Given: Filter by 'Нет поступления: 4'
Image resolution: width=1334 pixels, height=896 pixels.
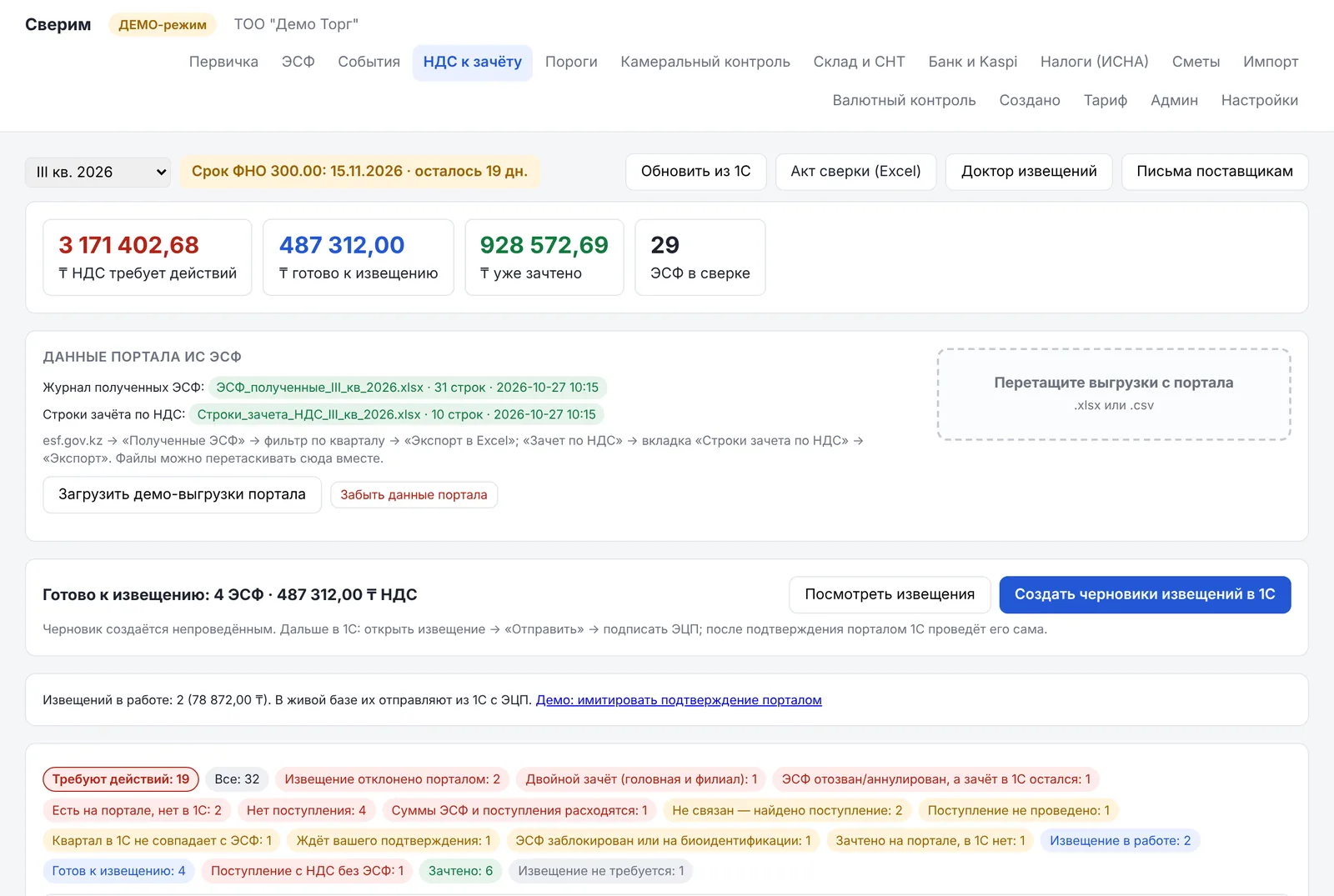Looking at the screenshot, I should (x=306, y=810).
